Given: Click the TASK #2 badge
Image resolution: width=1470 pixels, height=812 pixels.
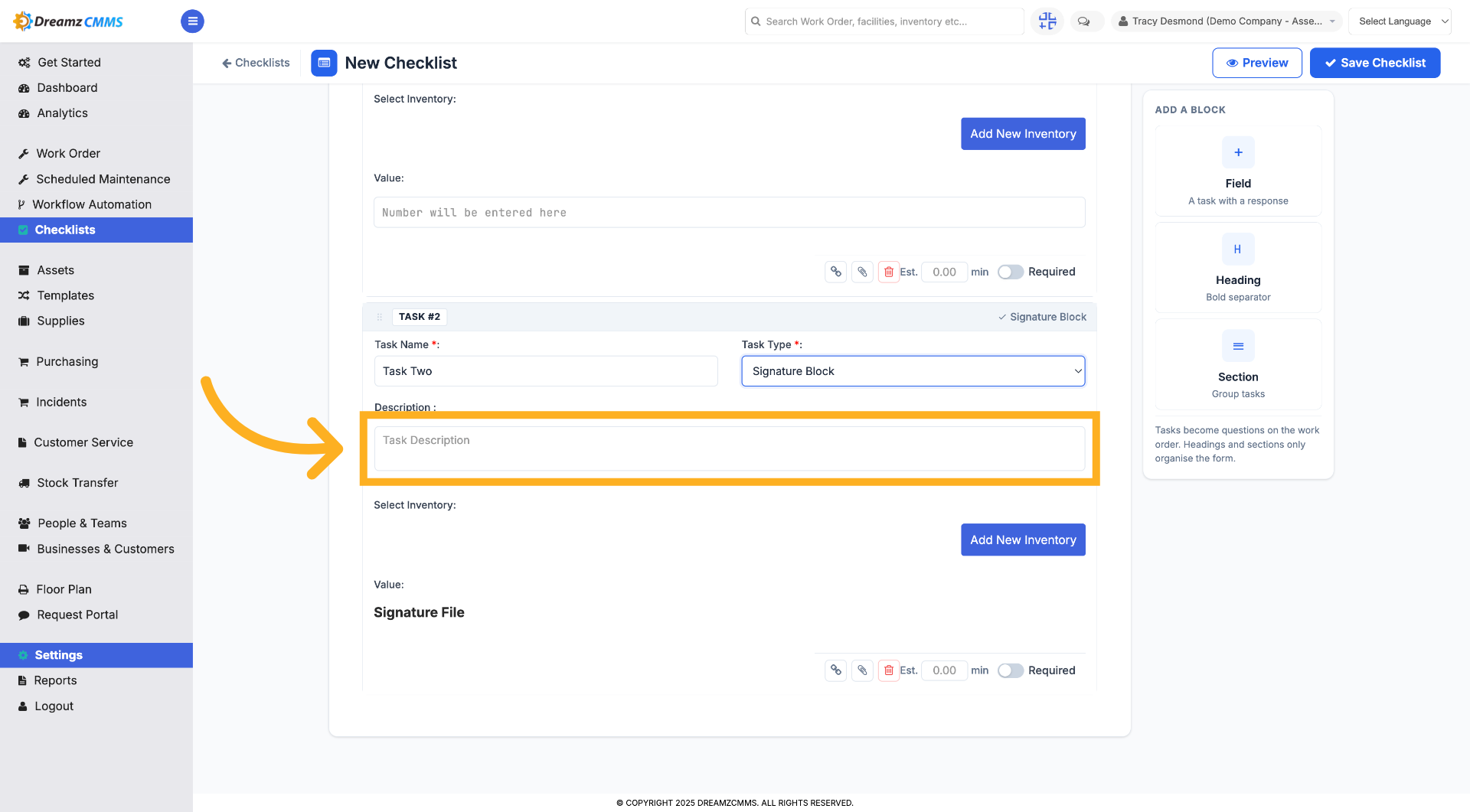Looking at the screenshot, I should (x=420, y=317).
